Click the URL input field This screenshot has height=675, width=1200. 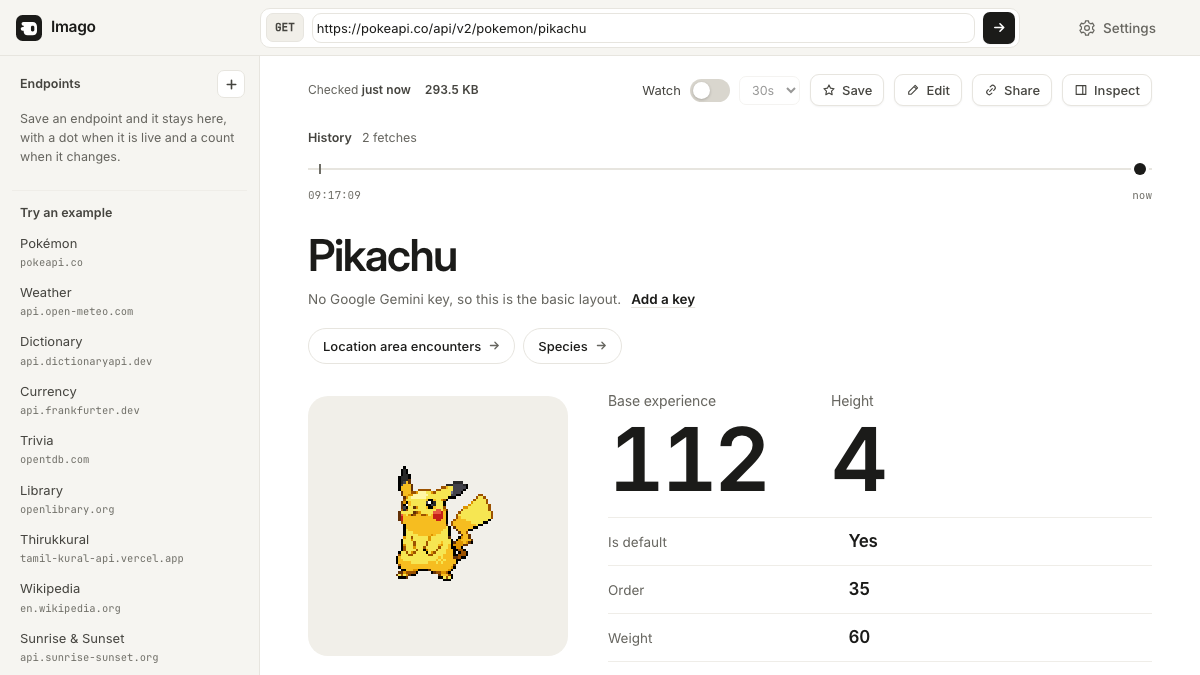643,28
